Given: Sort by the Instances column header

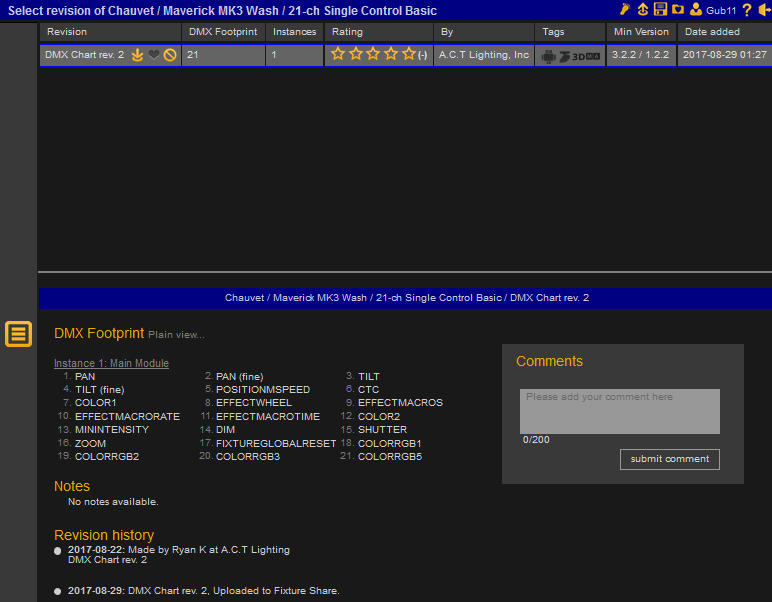Looking at the screenshot, I should [294, 32].
